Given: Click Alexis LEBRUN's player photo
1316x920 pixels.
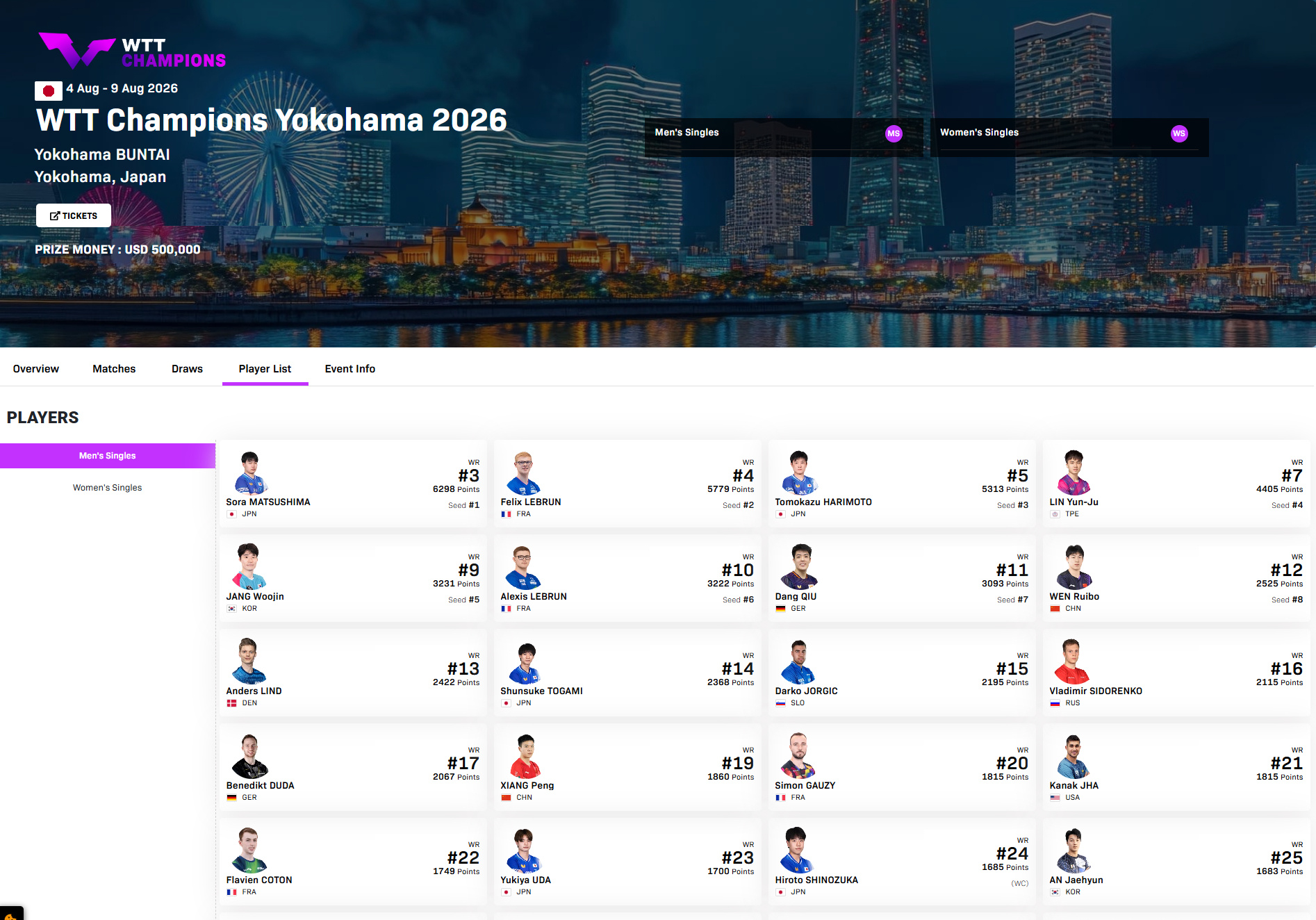Looking at the screenshot, I should click(523, 567).
